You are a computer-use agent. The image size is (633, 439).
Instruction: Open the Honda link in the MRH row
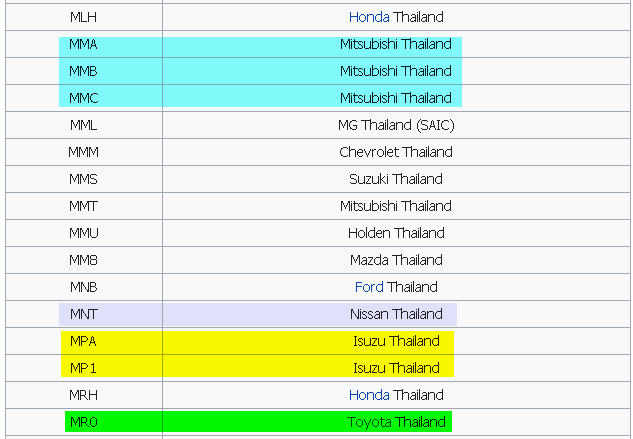coord(369,395)
